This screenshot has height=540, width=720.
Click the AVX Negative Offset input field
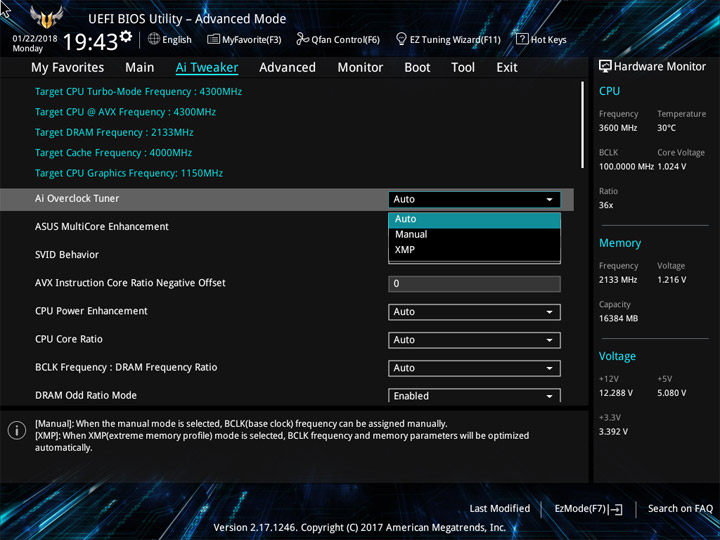pyautogui.click(x=474, y=284)
